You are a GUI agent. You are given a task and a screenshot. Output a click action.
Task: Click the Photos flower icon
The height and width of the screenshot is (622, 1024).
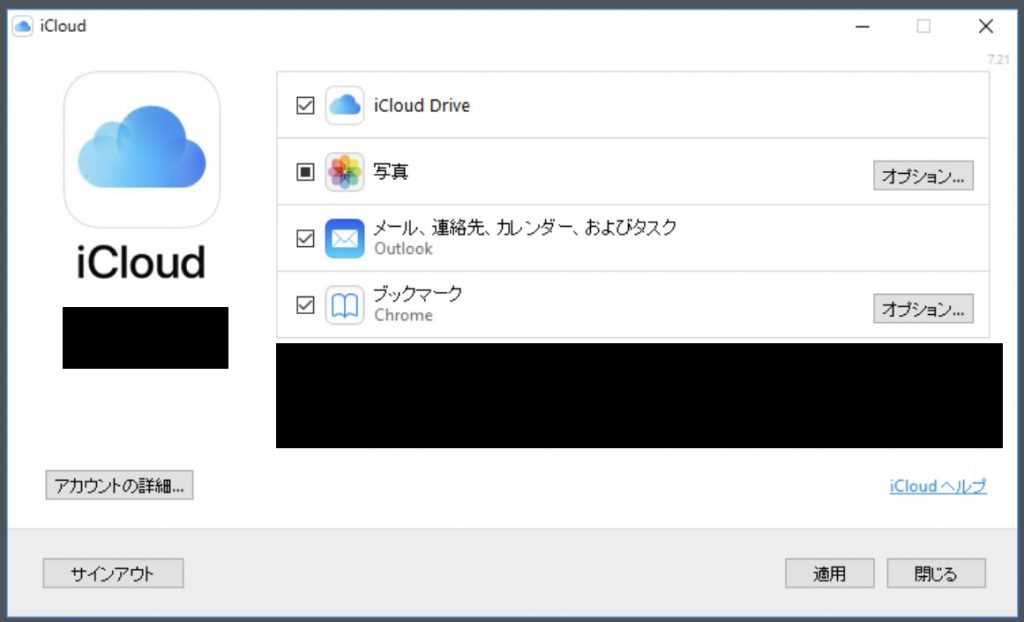click(x=345, y=172)
